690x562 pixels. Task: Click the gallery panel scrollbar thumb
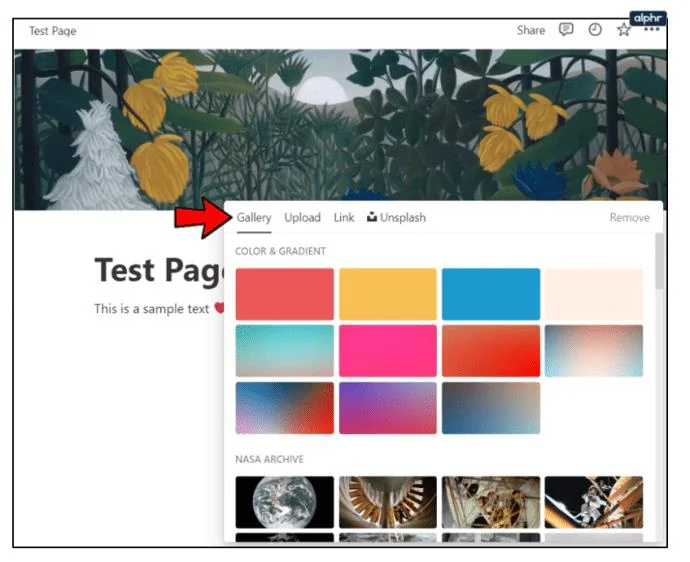coord(659,261)
